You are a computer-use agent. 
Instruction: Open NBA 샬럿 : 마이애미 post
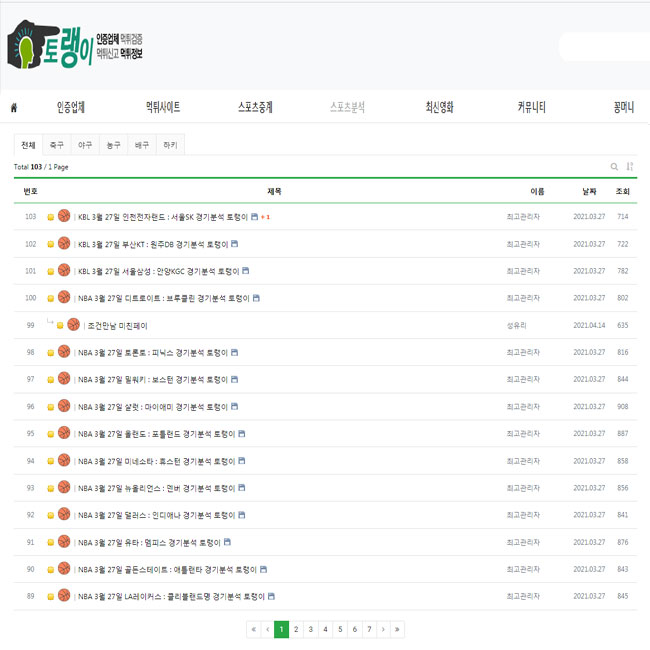coord(153,407)
